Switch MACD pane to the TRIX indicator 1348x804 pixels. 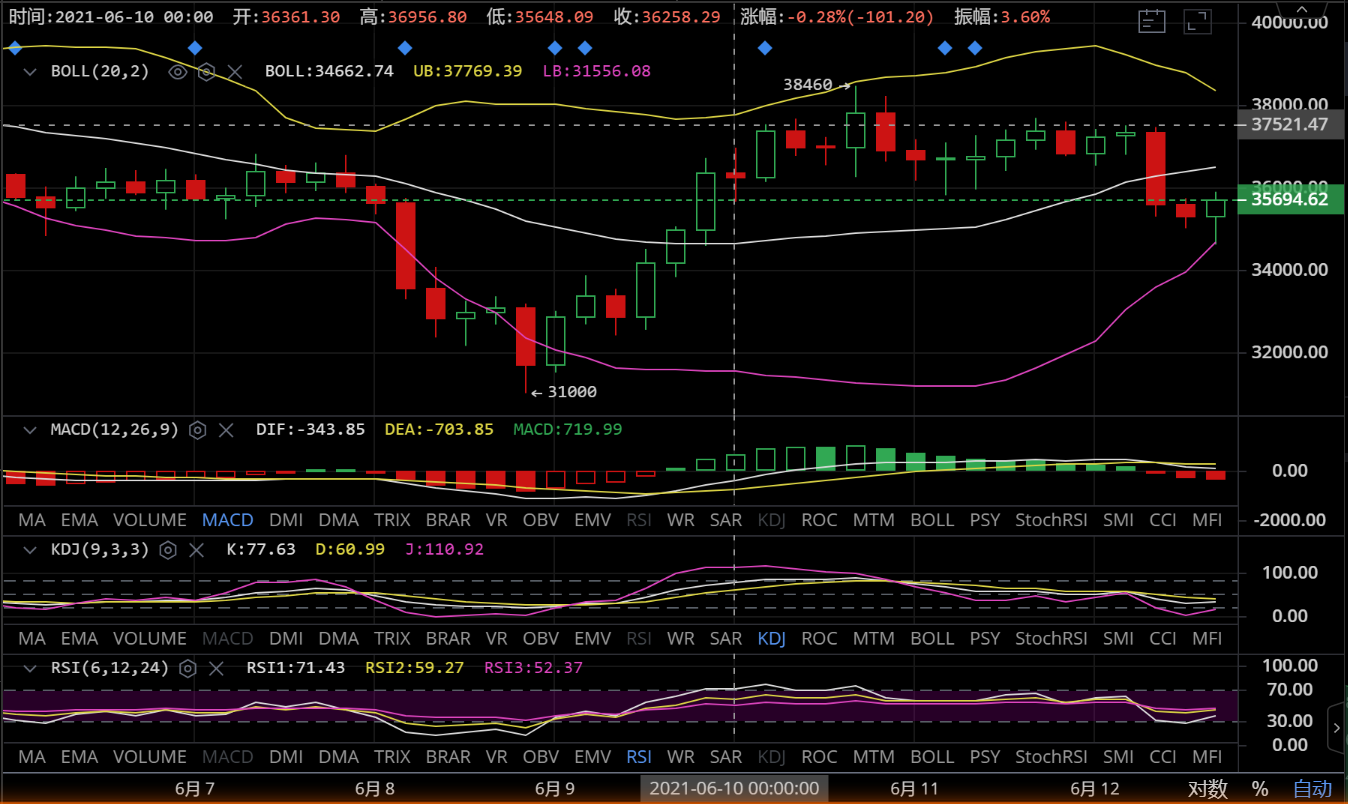tap(392, 520)
